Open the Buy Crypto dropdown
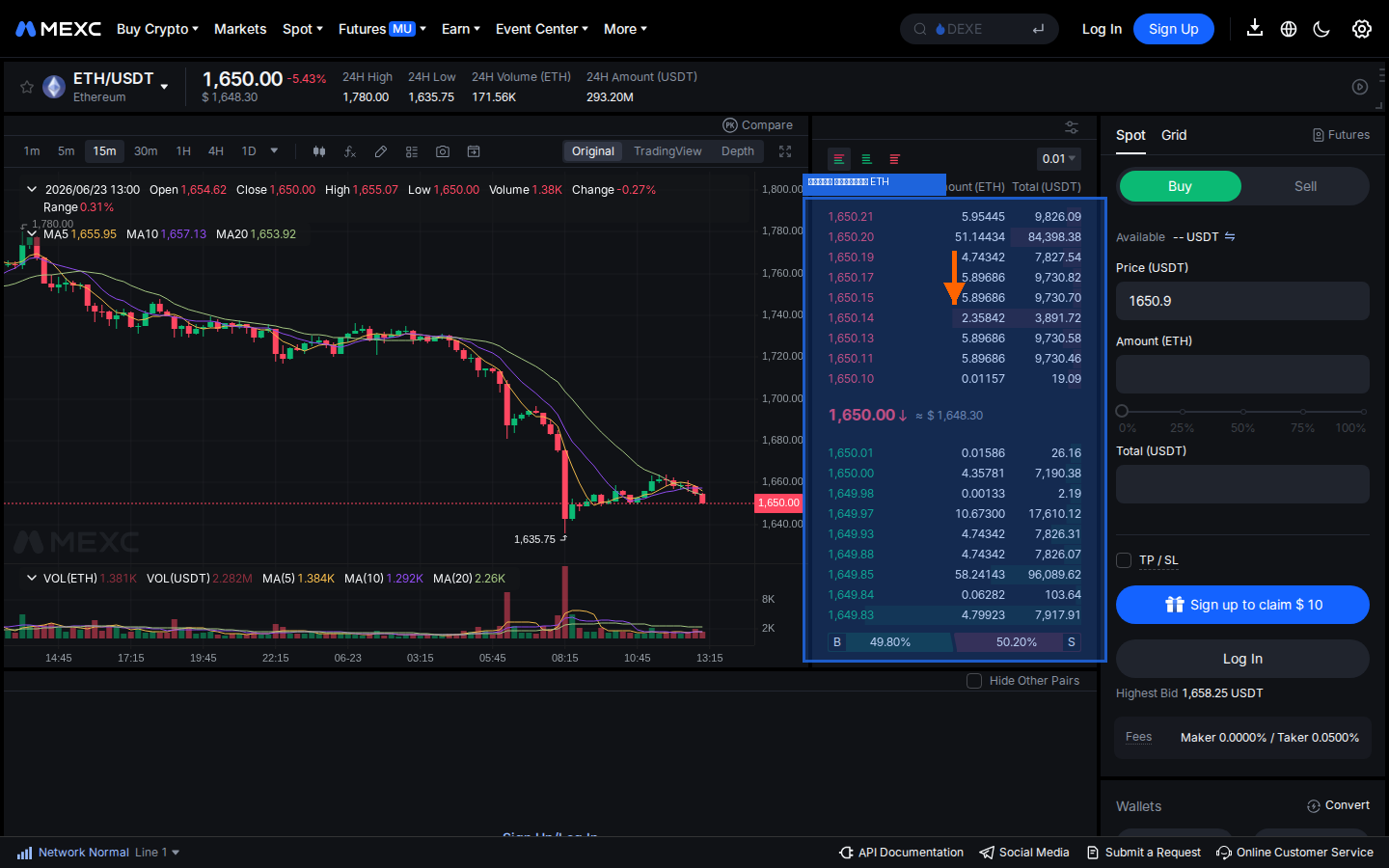The height and width of the screenshot is (868, 1389). [157, 29]
